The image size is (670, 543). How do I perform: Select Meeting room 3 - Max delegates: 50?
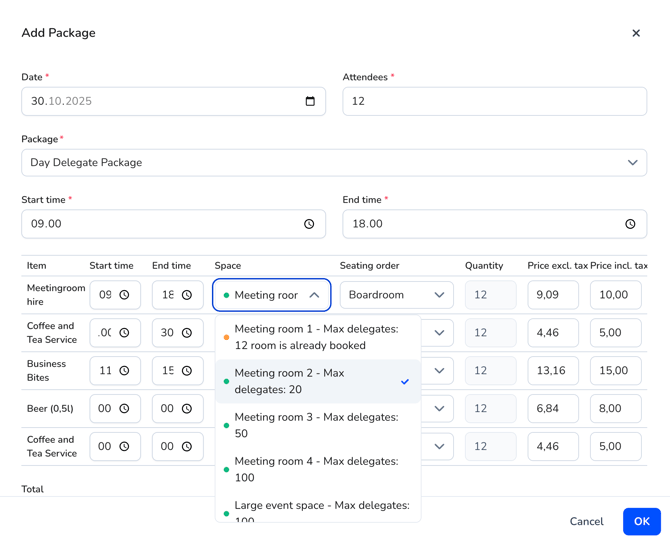(x=318, y=425)
